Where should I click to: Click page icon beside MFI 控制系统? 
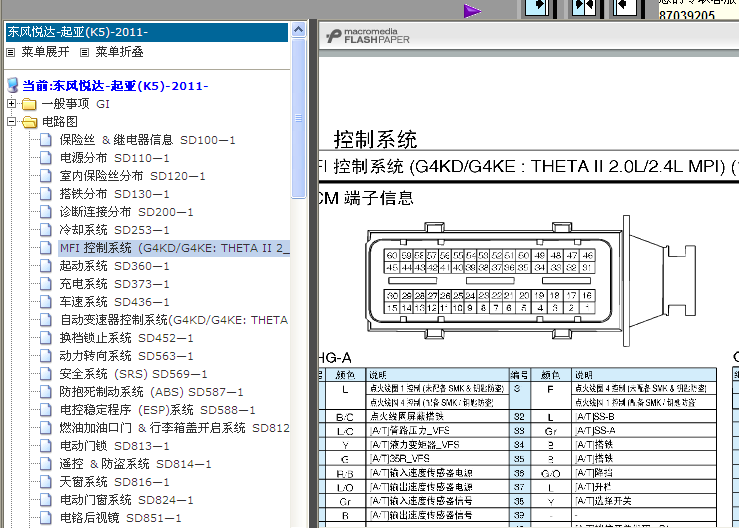click(46, 248)
